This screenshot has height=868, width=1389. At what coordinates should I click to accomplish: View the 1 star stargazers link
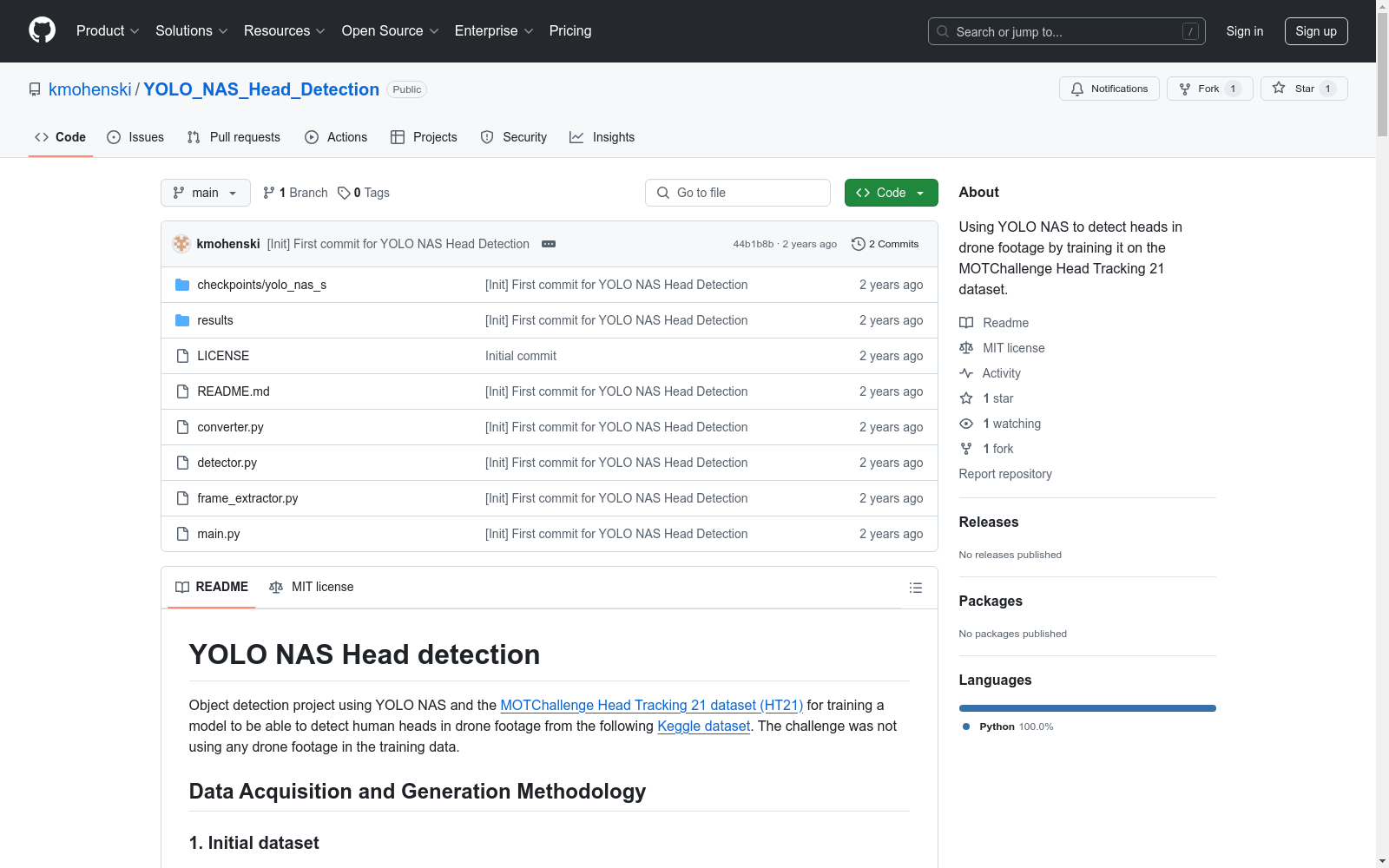point(986,398)
